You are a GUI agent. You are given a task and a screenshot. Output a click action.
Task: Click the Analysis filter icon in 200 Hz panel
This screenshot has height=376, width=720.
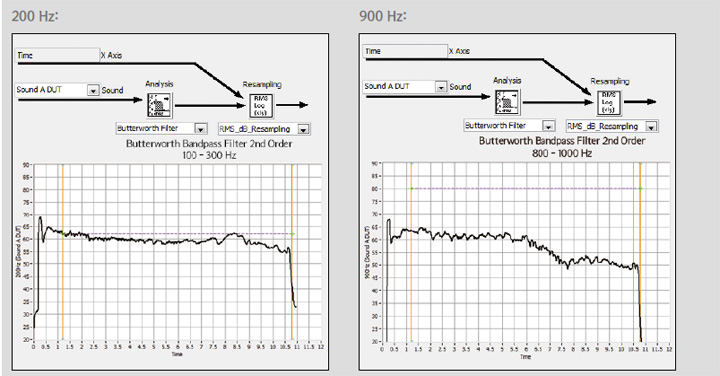(x=159, y=105)
